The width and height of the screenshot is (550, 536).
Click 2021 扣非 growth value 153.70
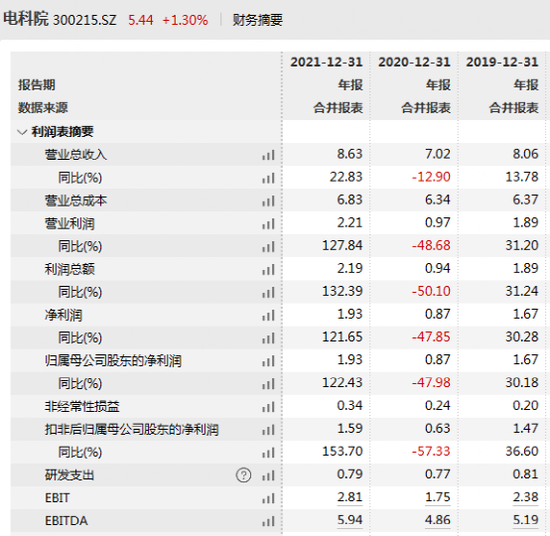[342, 451]
